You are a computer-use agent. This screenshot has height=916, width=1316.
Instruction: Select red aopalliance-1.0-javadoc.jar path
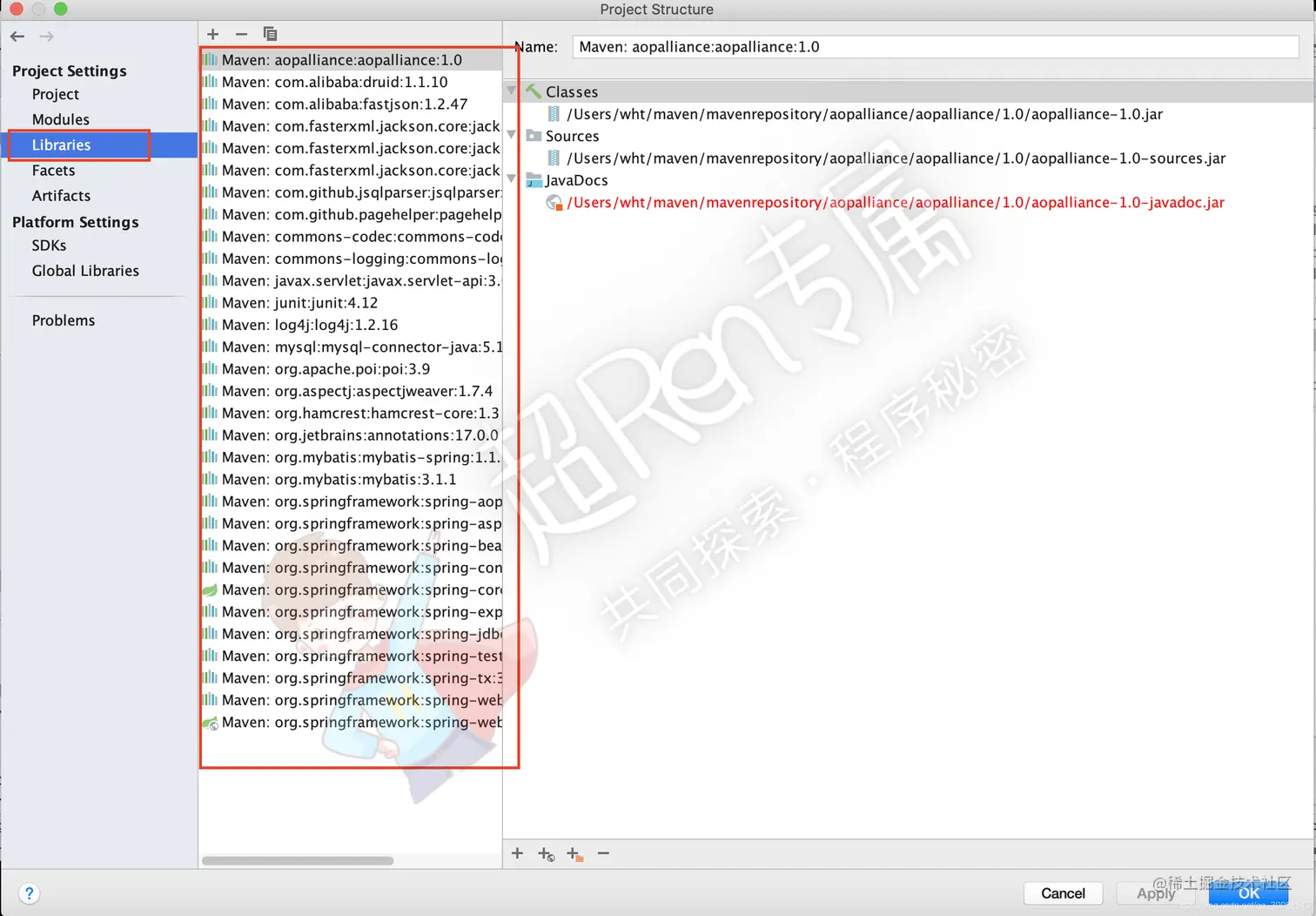coord(896,203)
